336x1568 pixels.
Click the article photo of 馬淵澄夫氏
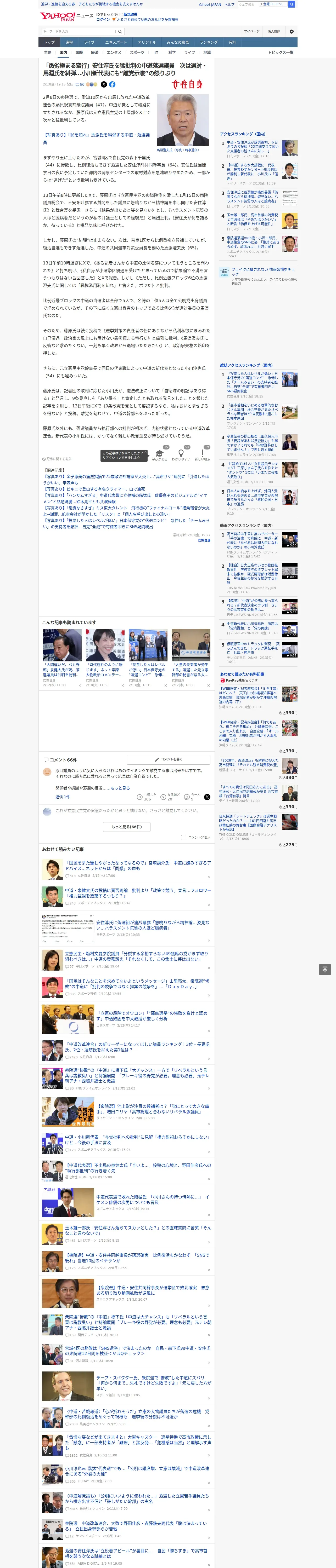pyautogui.click(x=182, y=120)
